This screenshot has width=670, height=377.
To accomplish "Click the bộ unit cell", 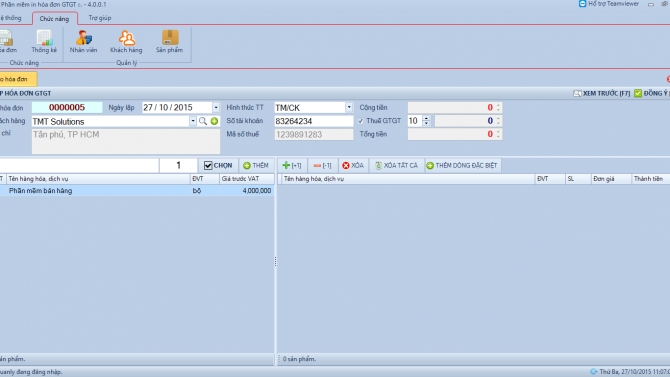I will click(x=205, y=191).
